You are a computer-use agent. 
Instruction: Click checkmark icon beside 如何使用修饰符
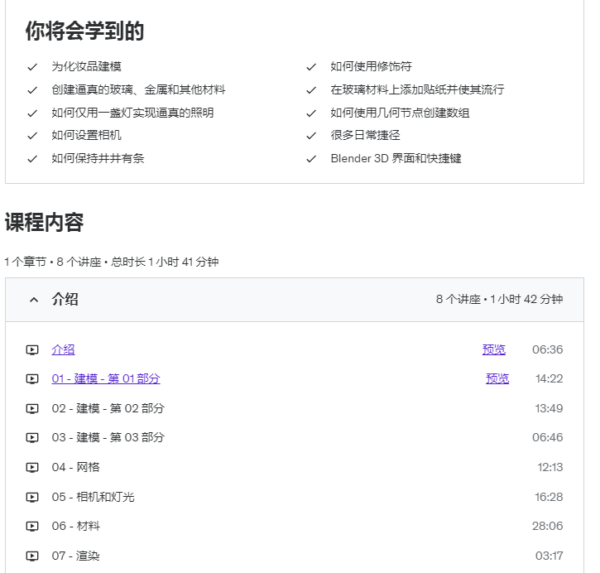[311, 67]
